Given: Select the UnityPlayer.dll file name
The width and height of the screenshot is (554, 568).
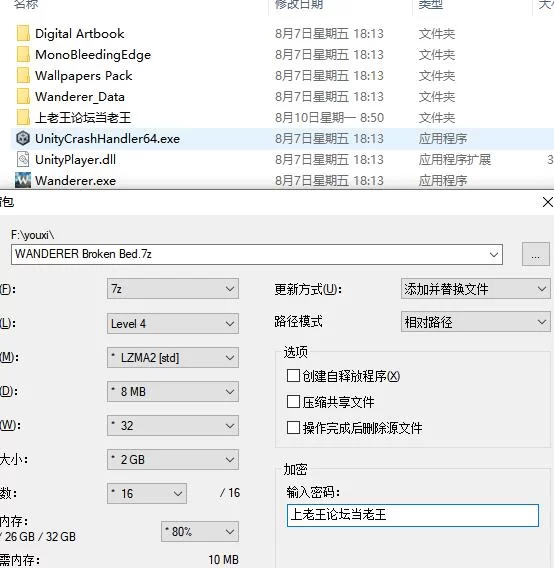Looking at the screenshot, I should tap(75, 160).
